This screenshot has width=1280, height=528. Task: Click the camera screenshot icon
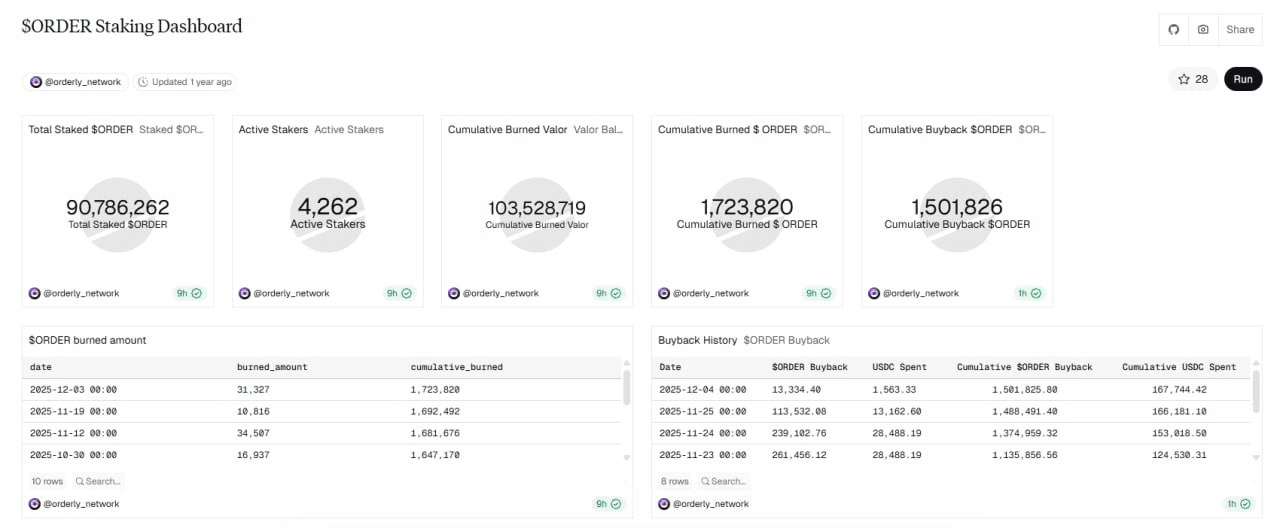coord(1203,29)
